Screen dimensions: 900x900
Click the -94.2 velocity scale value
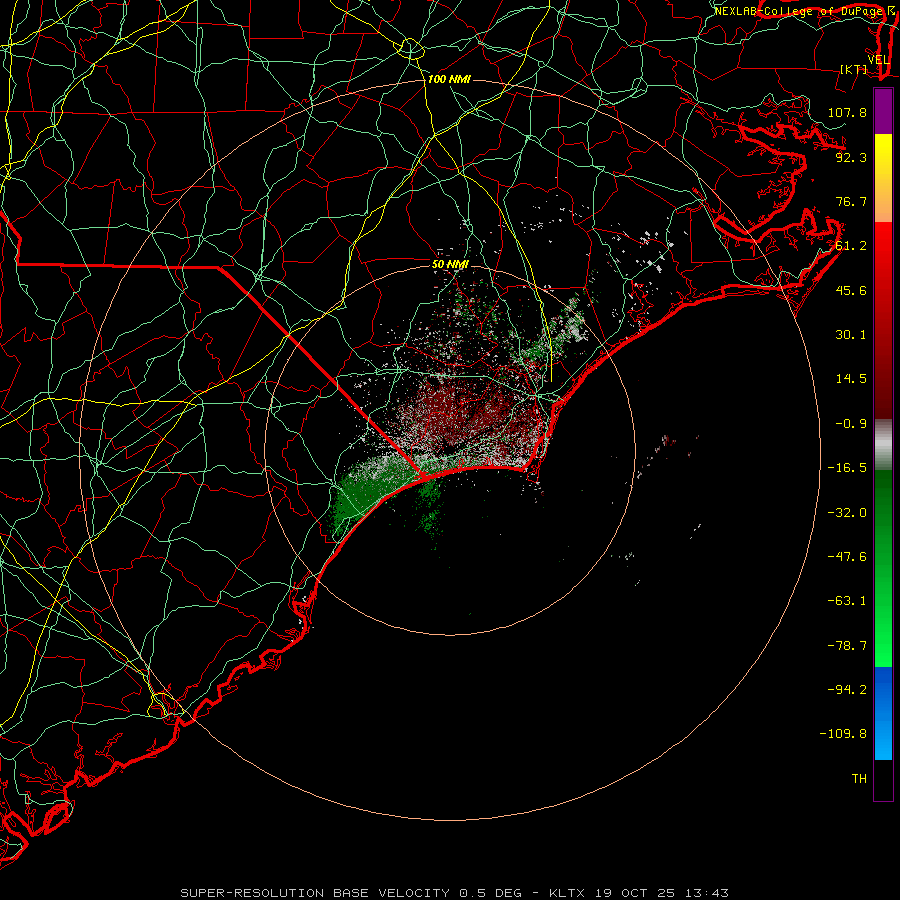(847, 689)
